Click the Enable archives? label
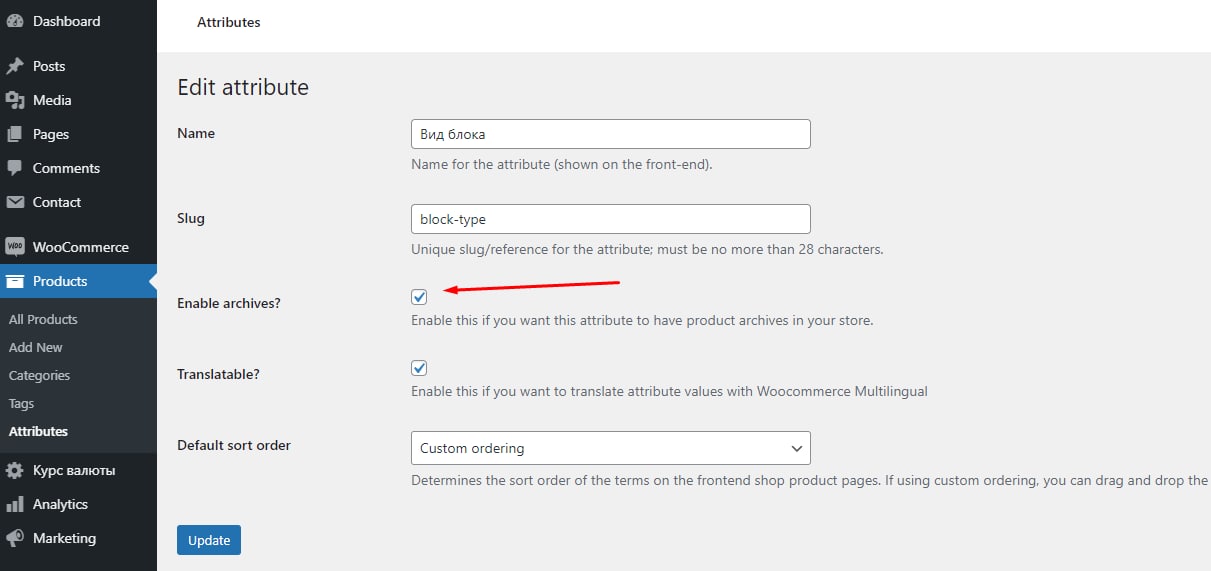 [x=229, y=303]
